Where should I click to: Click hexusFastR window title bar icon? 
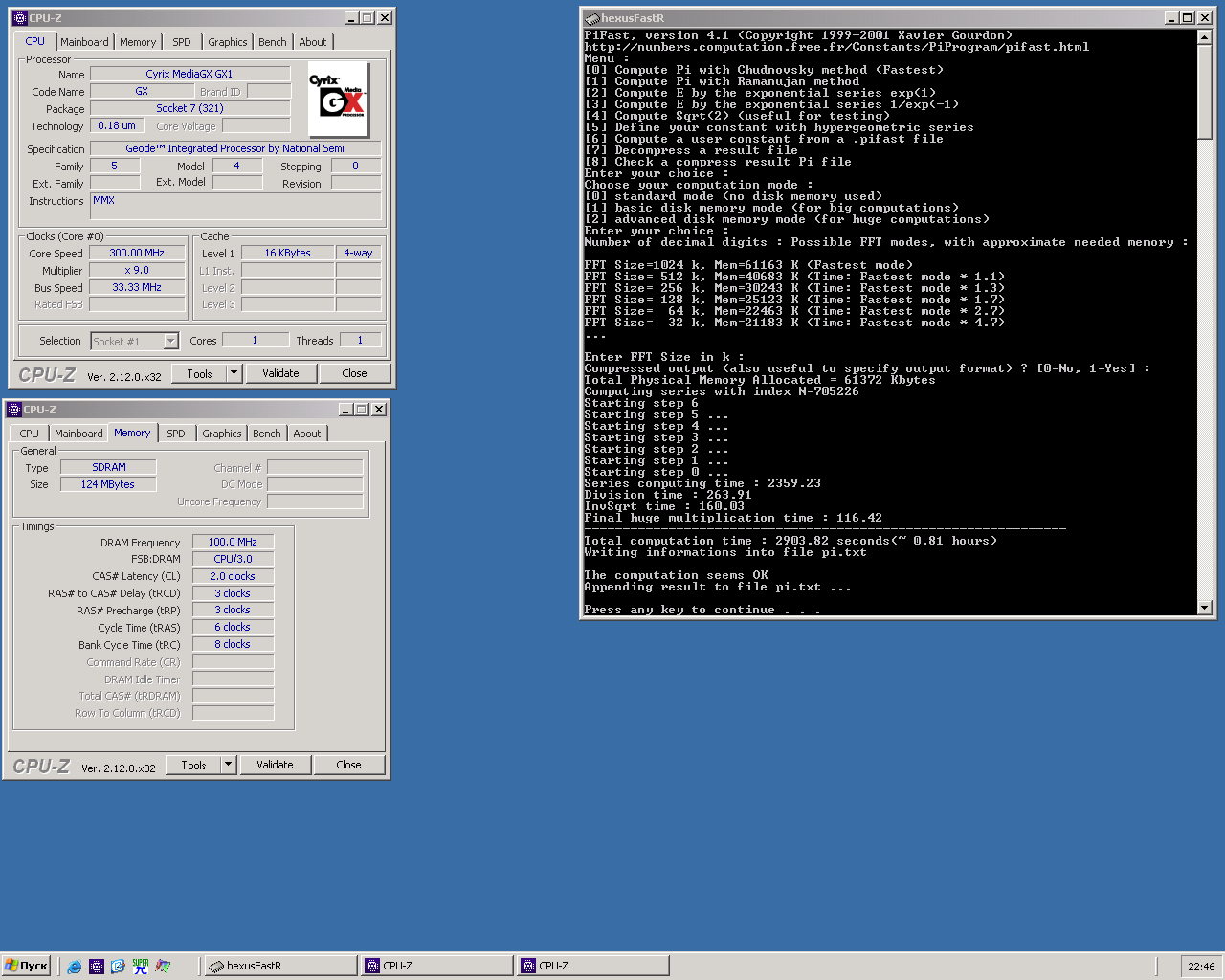[592, 18]
